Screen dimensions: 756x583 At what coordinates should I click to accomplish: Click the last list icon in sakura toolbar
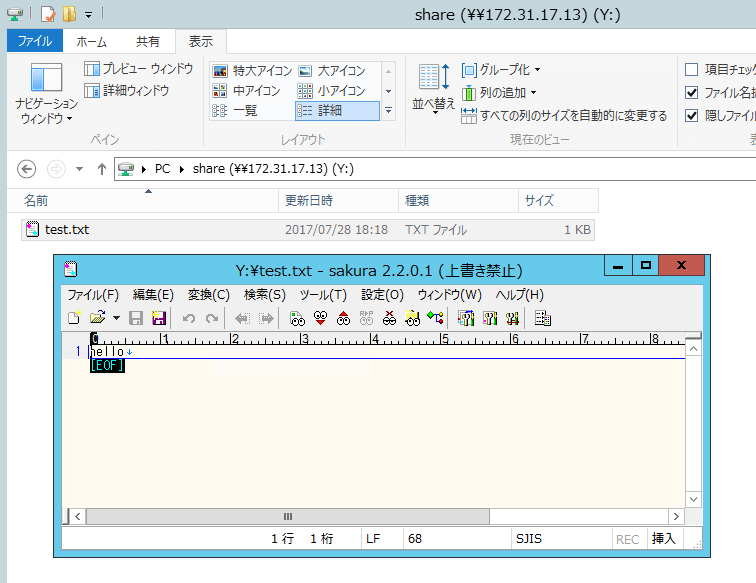click(543, 318)
